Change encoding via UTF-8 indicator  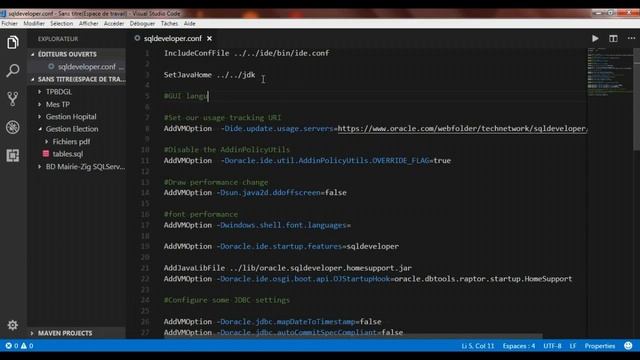pos(552,346)
